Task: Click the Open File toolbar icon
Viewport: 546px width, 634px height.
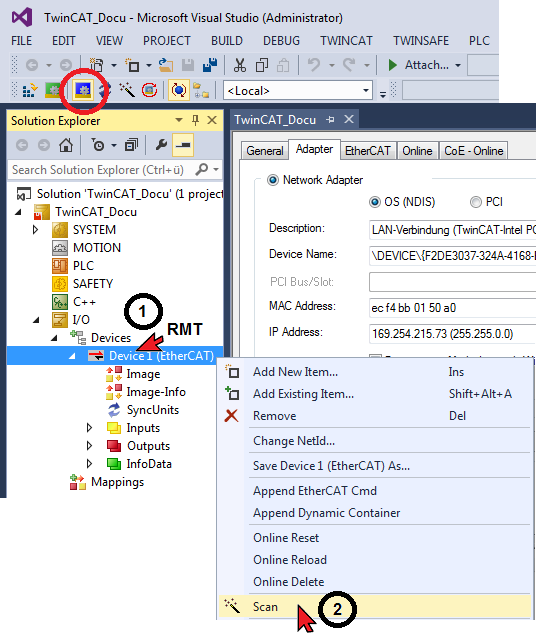Action: pos(166,65)
